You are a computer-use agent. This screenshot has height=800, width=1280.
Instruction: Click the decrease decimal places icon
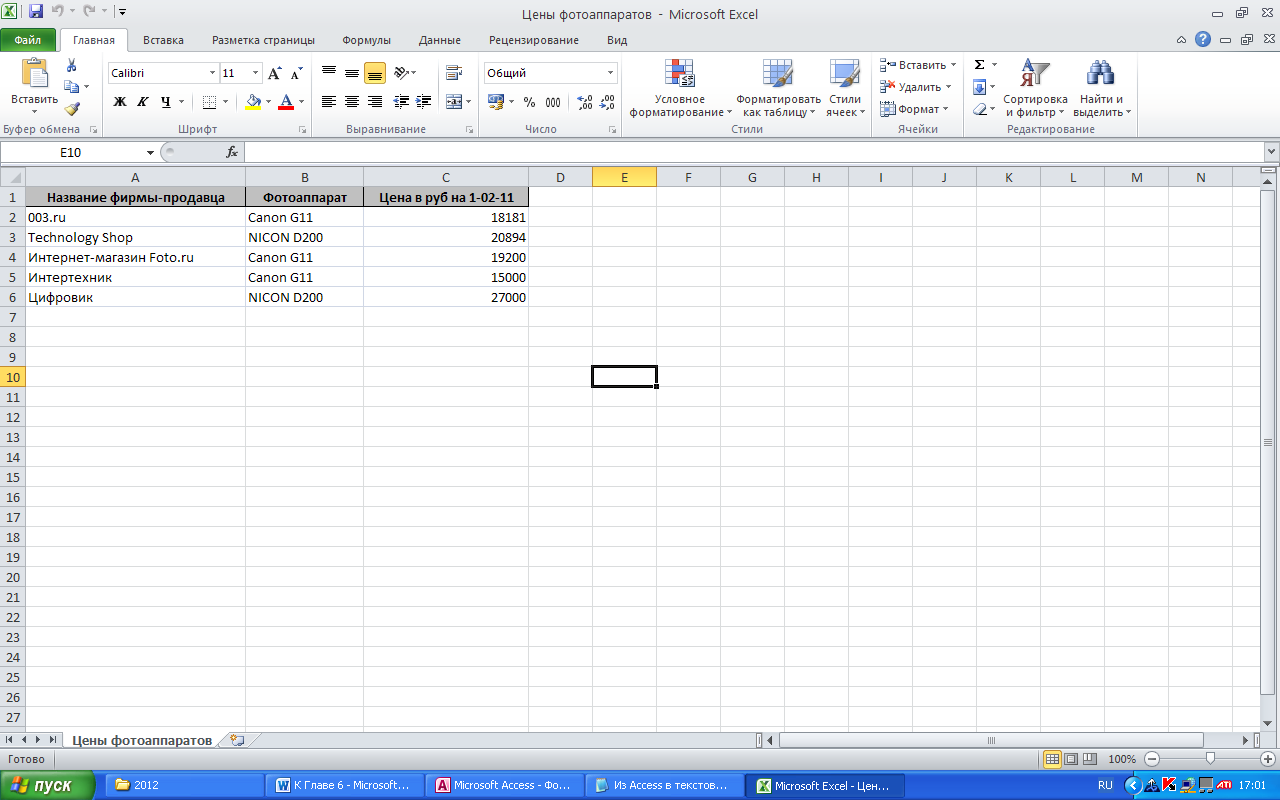[608, 102]
